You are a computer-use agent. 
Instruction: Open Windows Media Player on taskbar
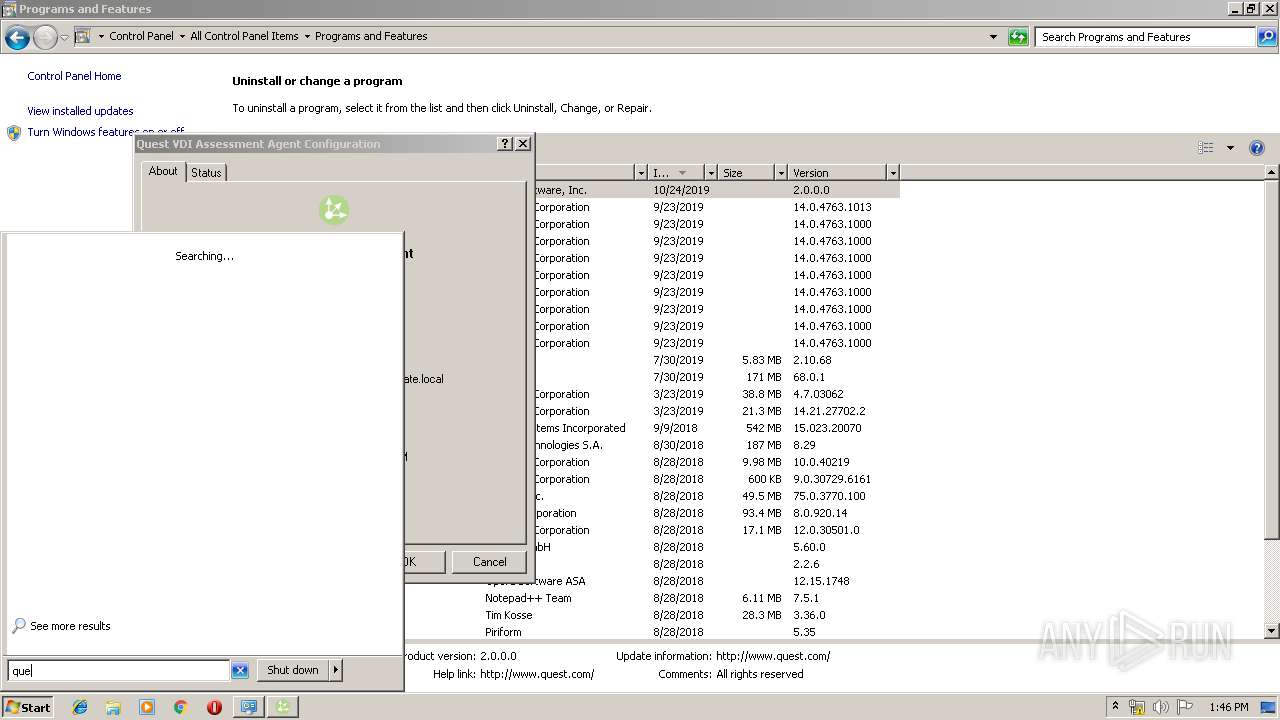point(147,707)
